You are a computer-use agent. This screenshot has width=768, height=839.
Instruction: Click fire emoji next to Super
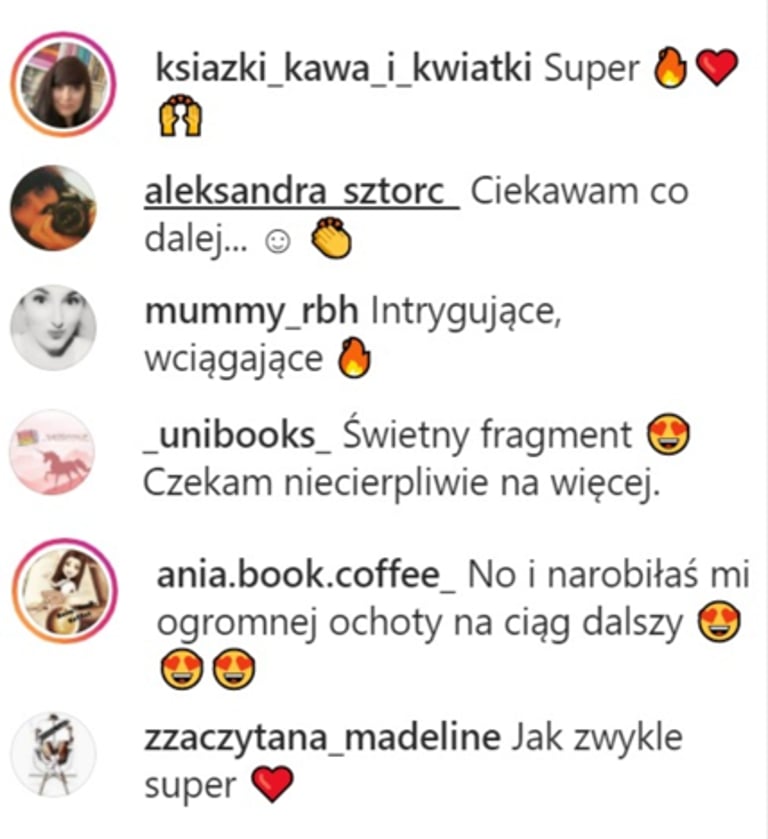(671, 67)
